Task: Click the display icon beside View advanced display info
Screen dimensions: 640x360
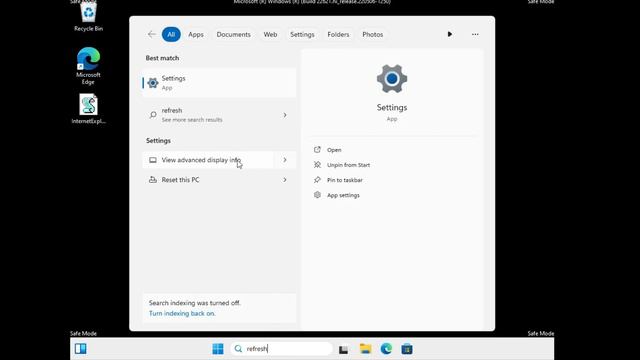Action: click(x=153, y=160)
